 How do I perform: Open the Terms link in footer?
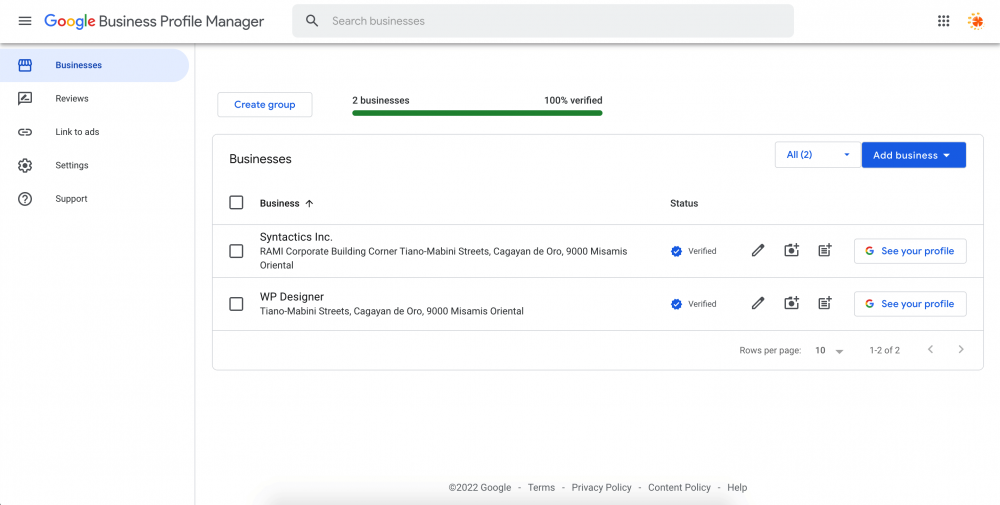pos(541,487)
